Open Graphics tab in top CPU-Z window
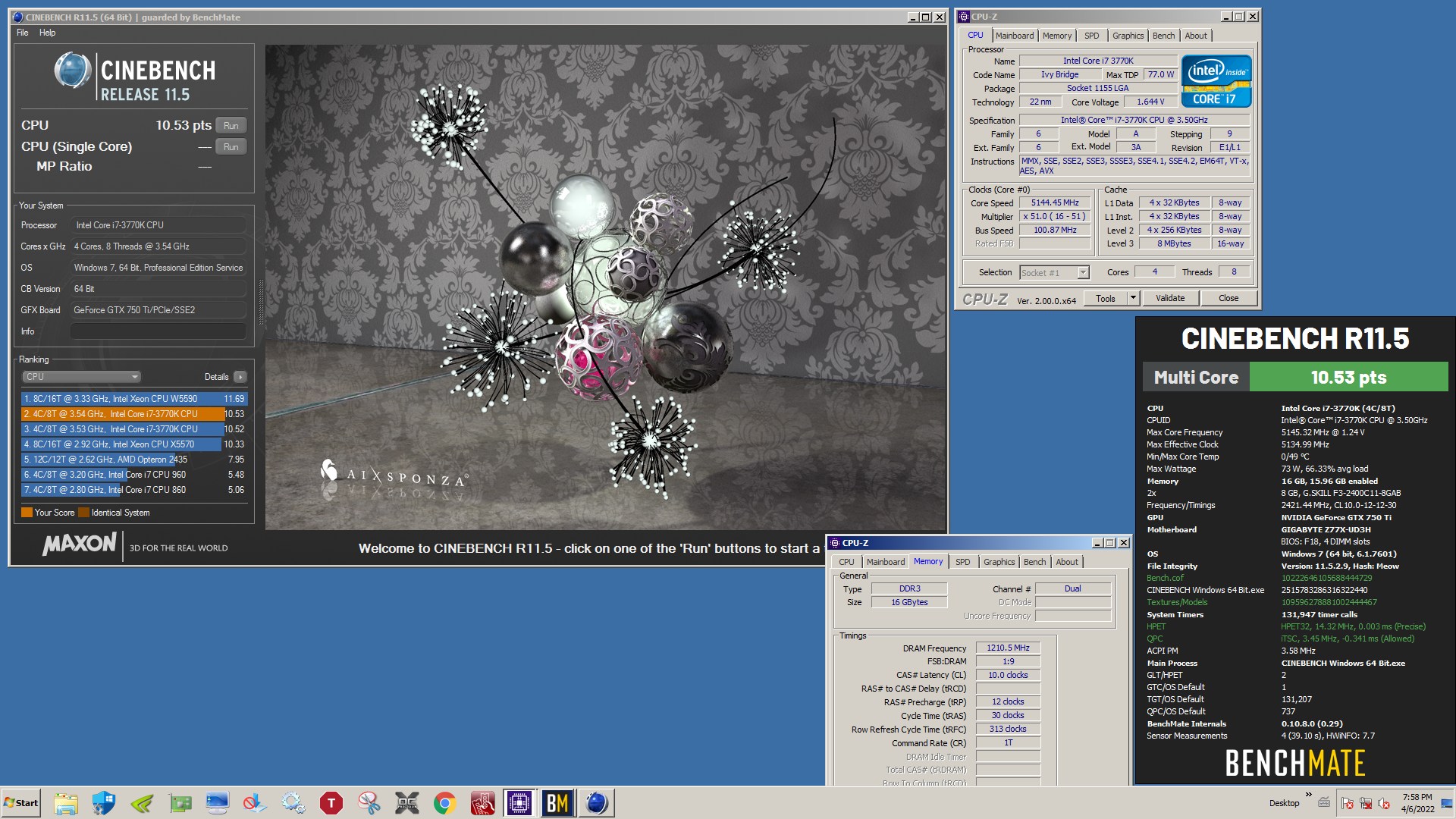Viewport: 1456px width, 819px height. [x=1128, y=36]
